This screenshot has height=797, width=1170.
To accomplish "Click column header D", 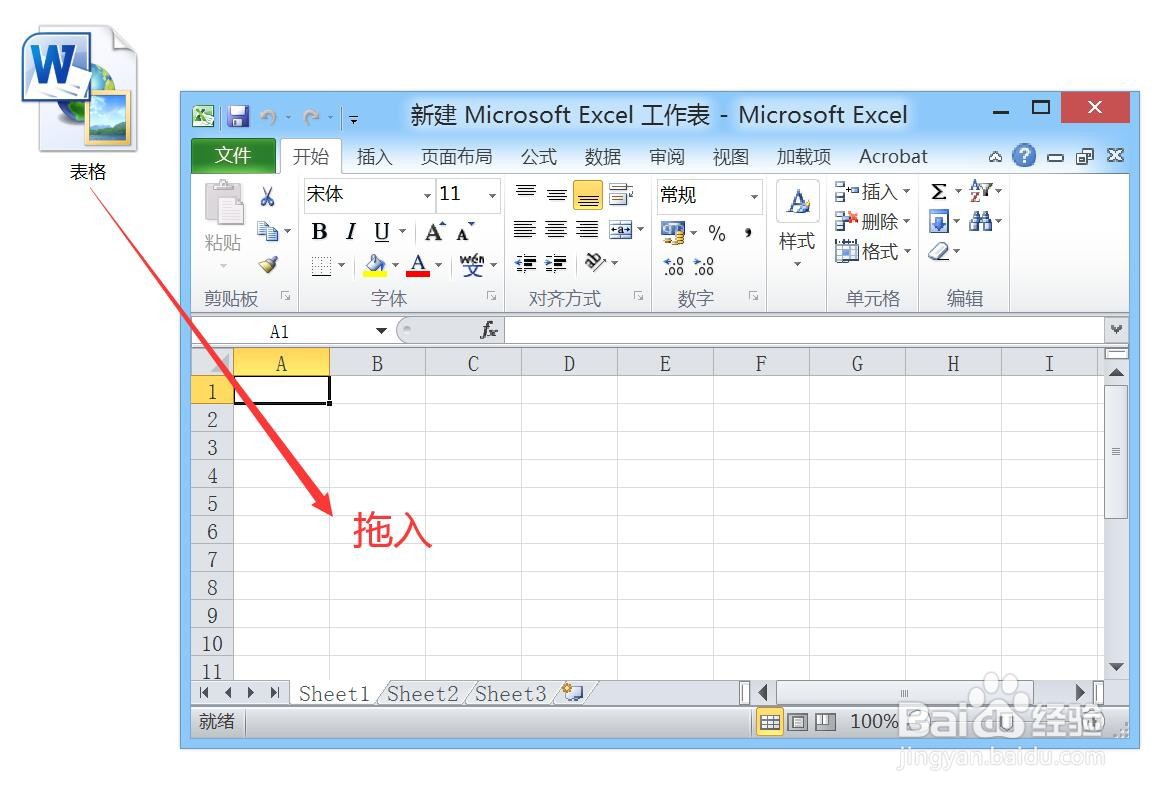I will [569, 364].
